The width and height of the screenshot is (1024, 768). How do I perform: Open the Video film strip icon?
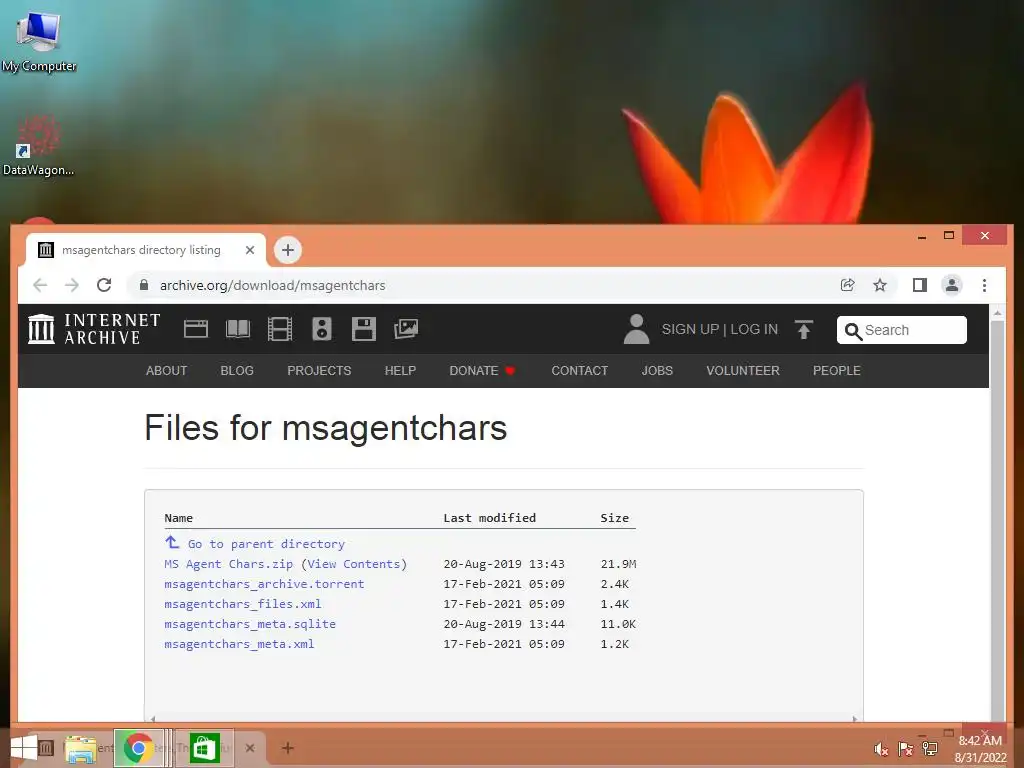point(280,328)
